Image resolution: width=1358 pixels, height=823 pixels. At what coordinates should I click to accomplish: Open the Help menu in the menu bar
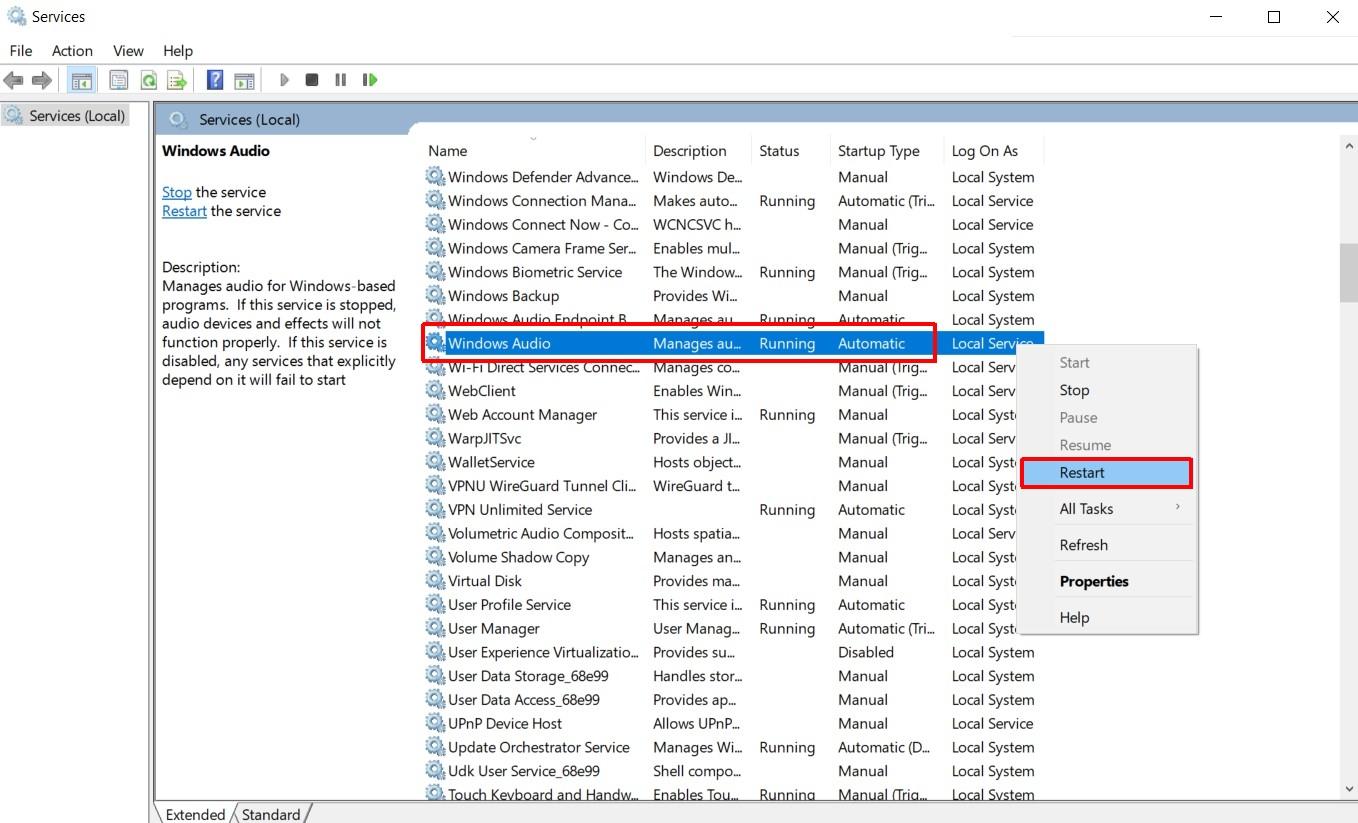tap(178, 51)
